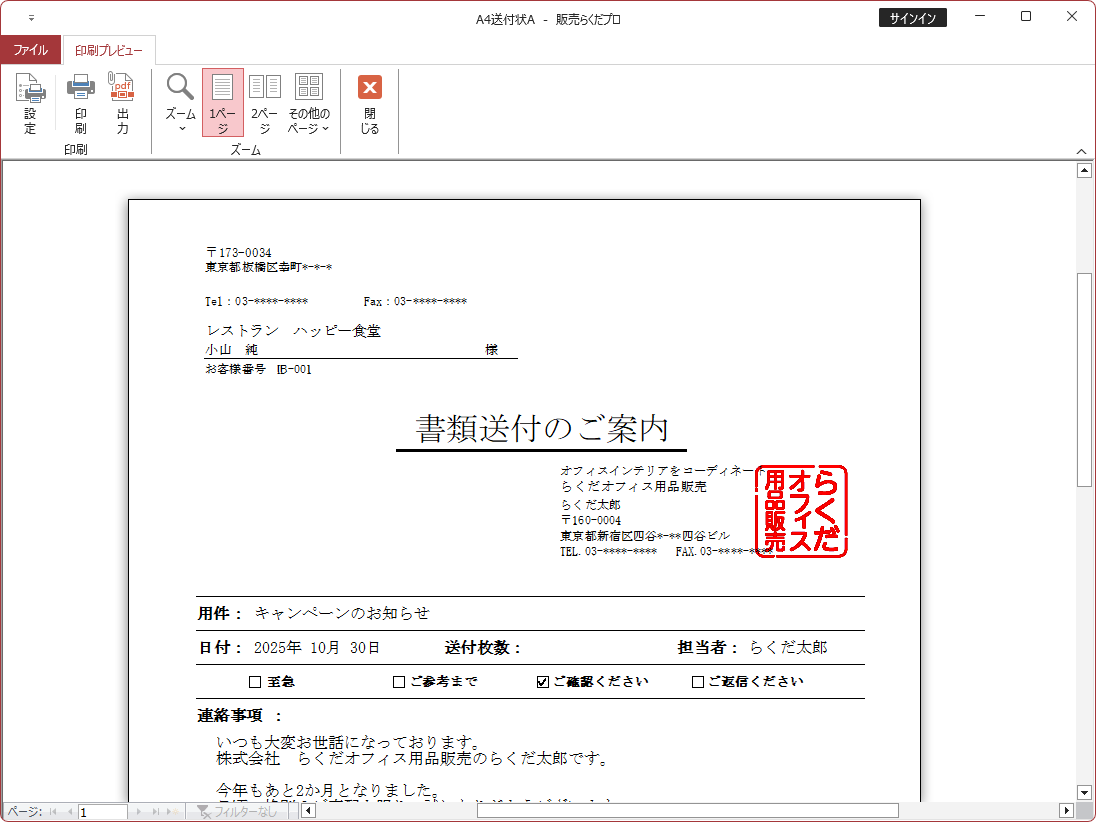Click the red company stamp image
Image resolution: width=1096 pixels, height=822 pixels.
(x=801, y=511)
